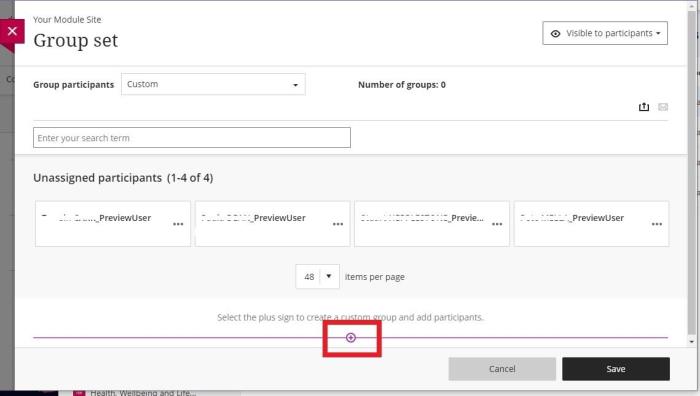Click the Cancel button

coord(502,369)
